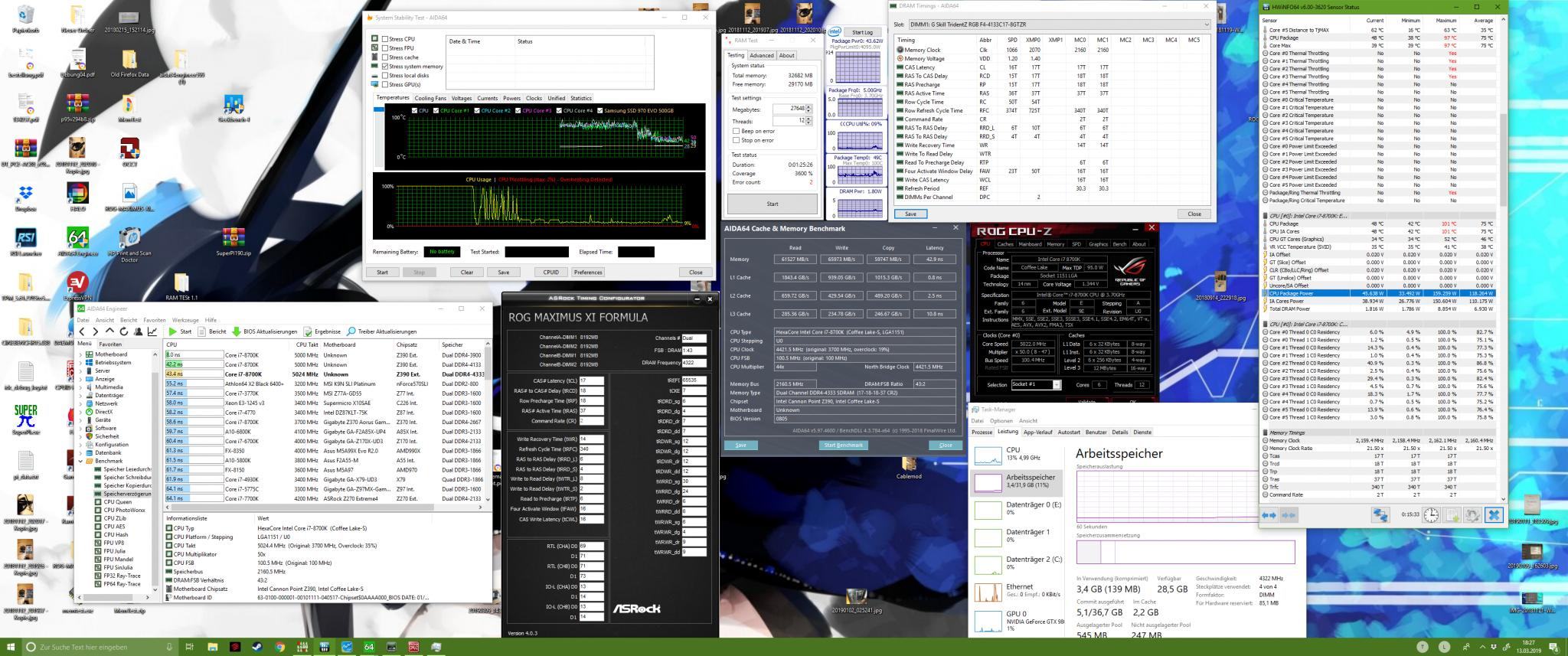
Task: Open the graph icon in AIDA64 Engineer toolbar
Action: pos(152,331)
